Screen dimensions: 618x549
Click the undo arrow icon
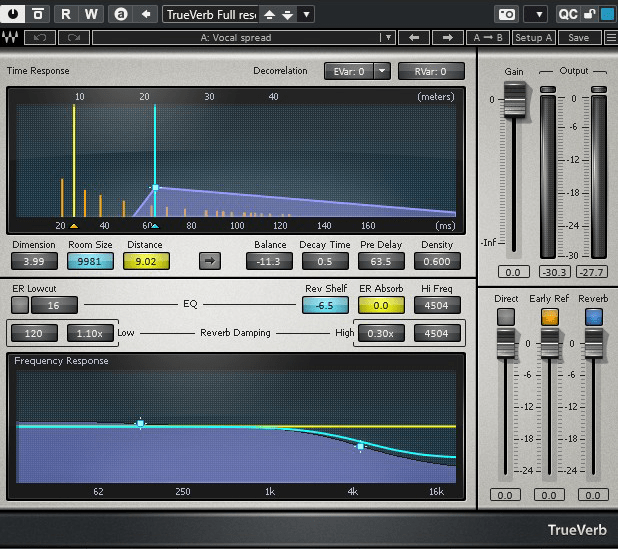40,38
